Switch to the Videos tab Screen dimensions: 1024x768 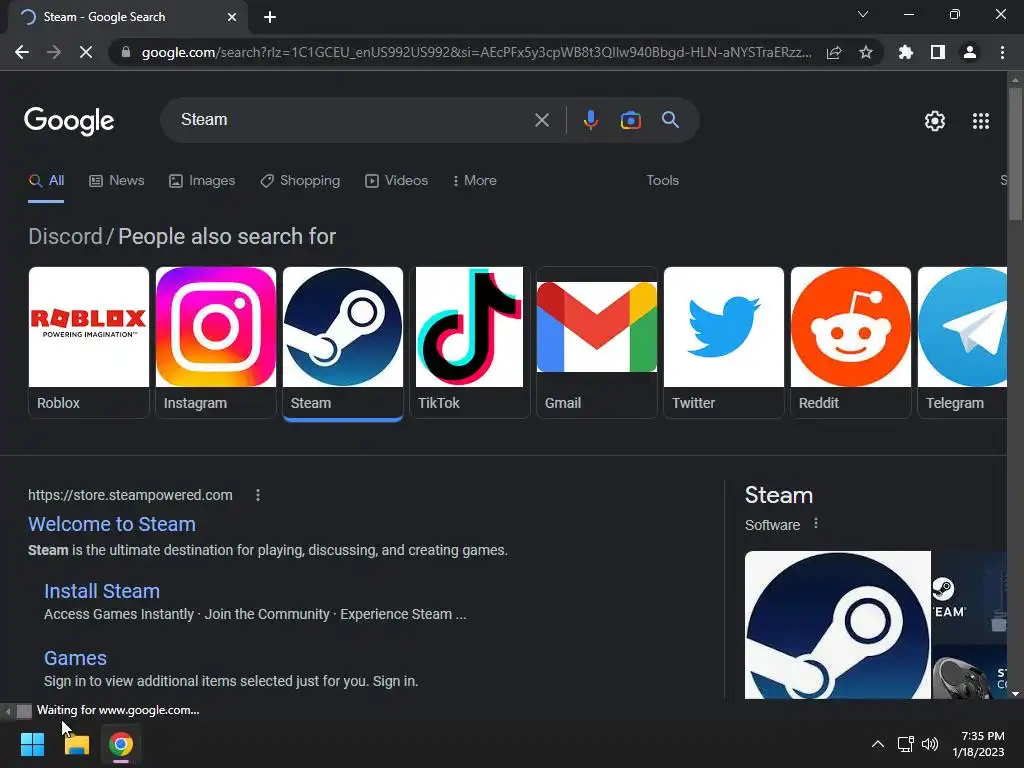coord(396,181)
